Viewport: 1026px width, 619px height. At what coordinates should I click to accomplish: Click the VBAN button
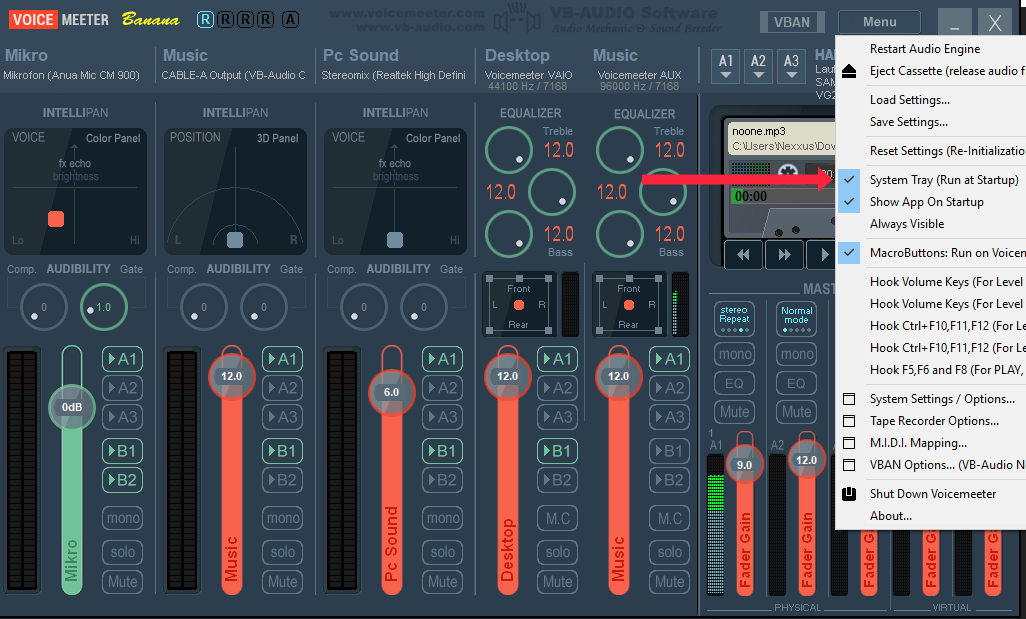(x=792, y=22)
